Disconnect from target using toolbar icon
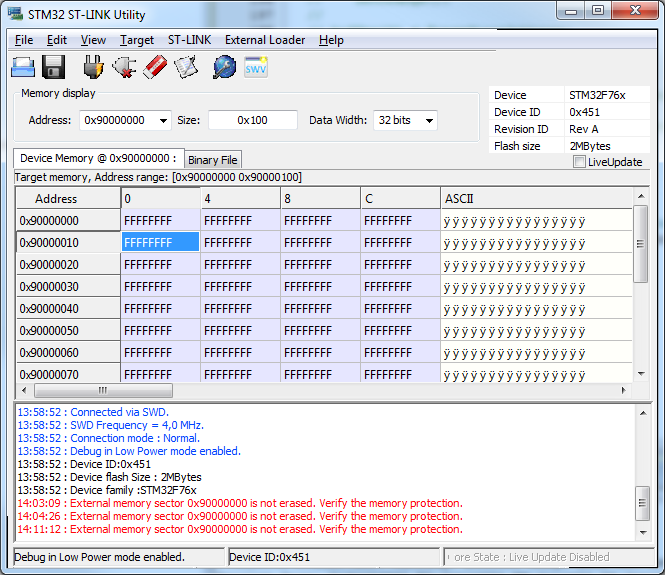The height and width of the screenshot is (575, 665). [124, 67]
